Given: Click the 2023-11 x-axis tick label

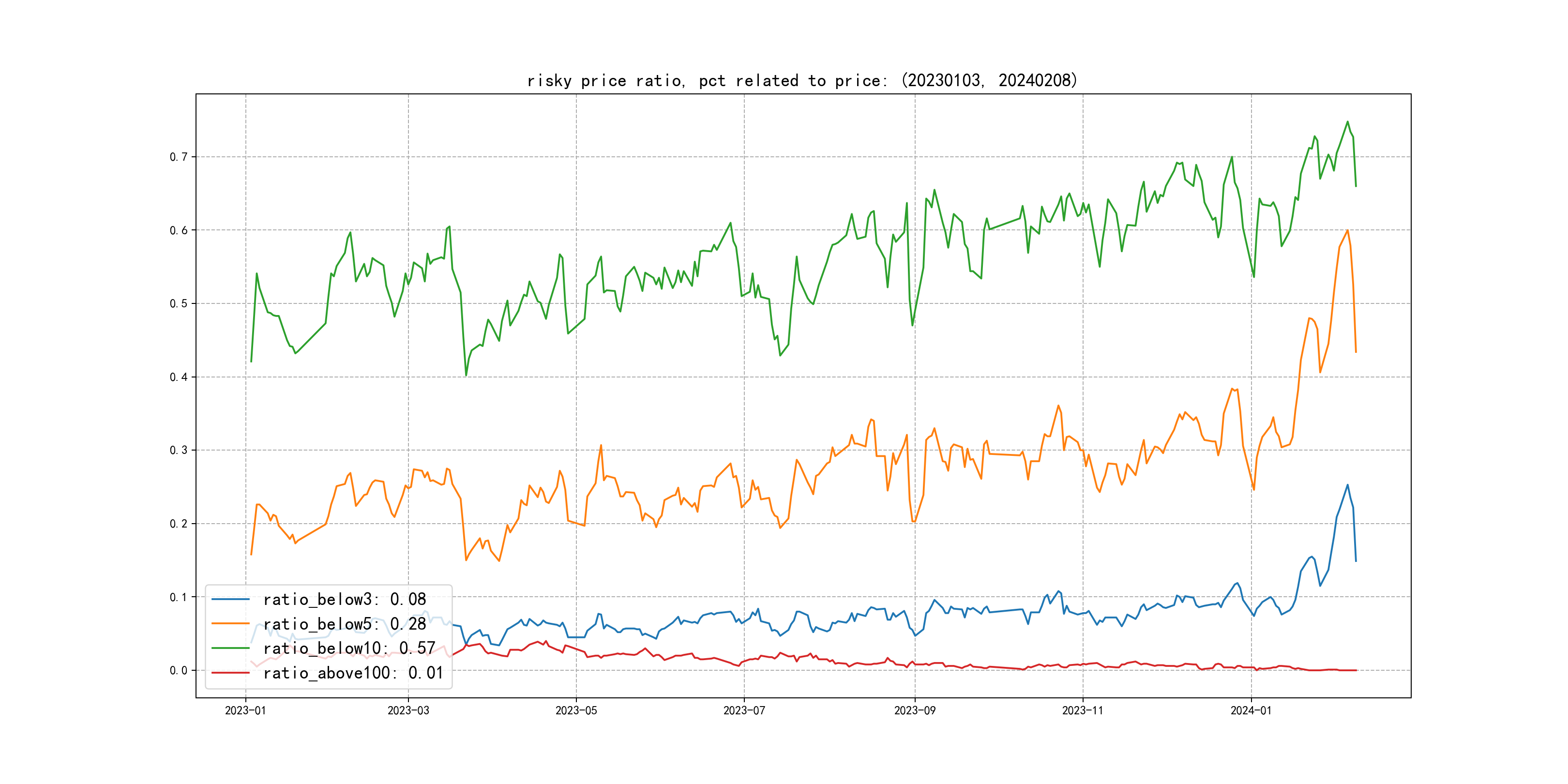Looking at the screenshot, I should coord(1082,710).
